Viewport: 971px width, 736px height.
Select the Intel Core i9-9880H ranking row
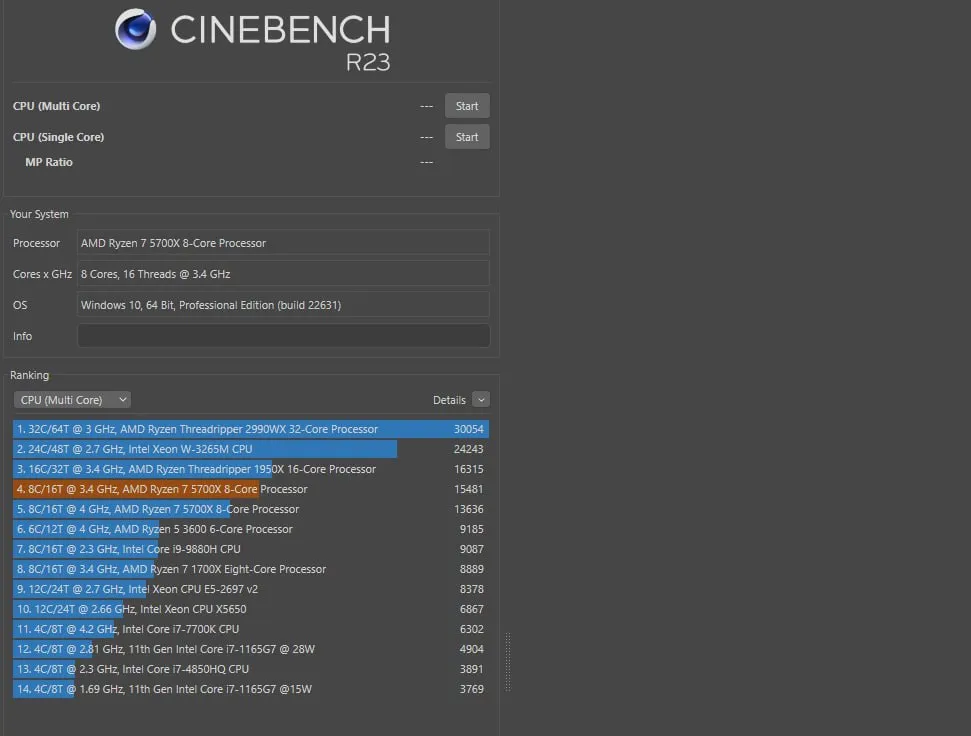[x=251, y=548]
